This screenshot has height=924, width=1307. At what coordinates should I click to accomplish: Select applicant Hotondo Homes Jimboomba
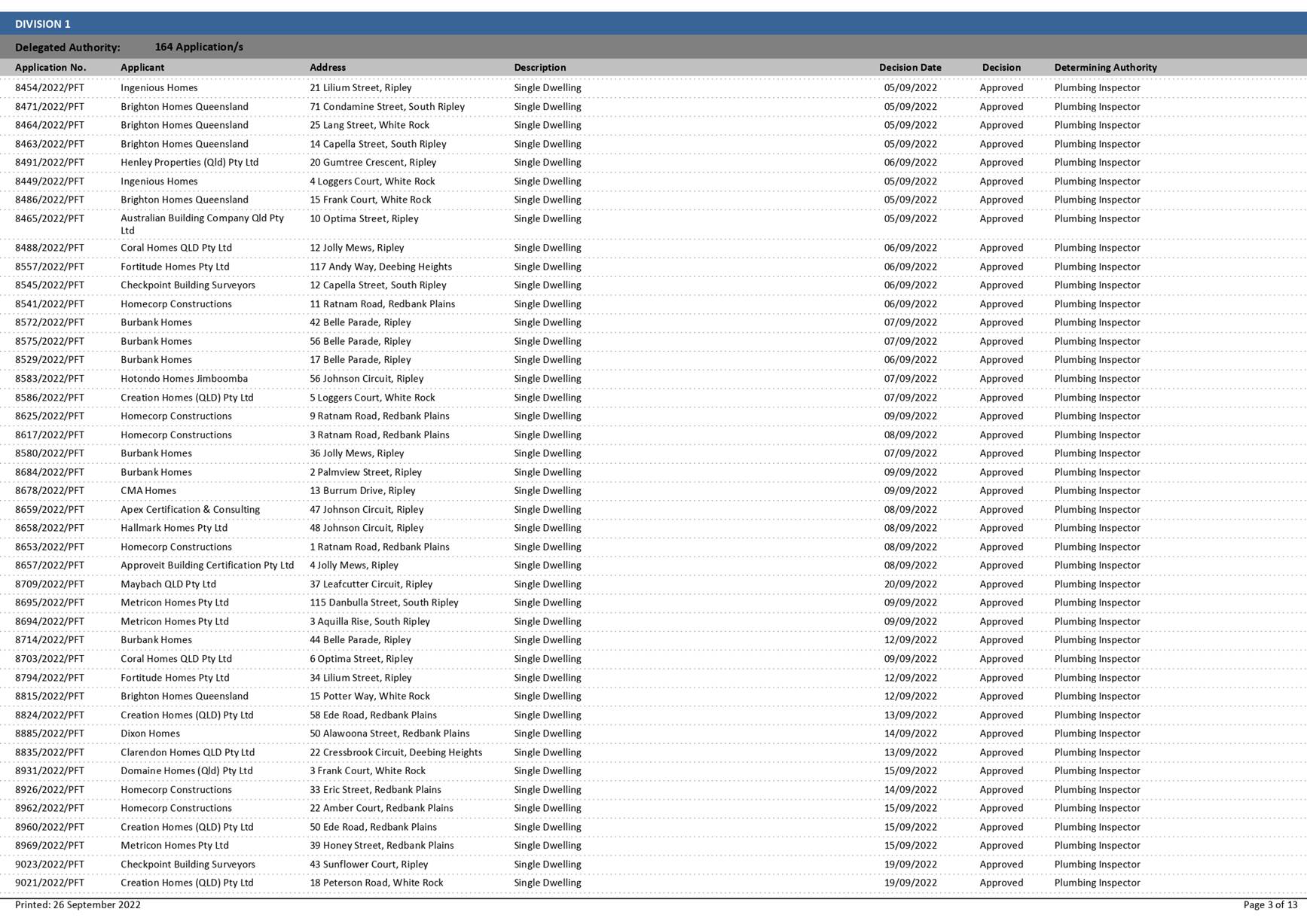[184, 379]
